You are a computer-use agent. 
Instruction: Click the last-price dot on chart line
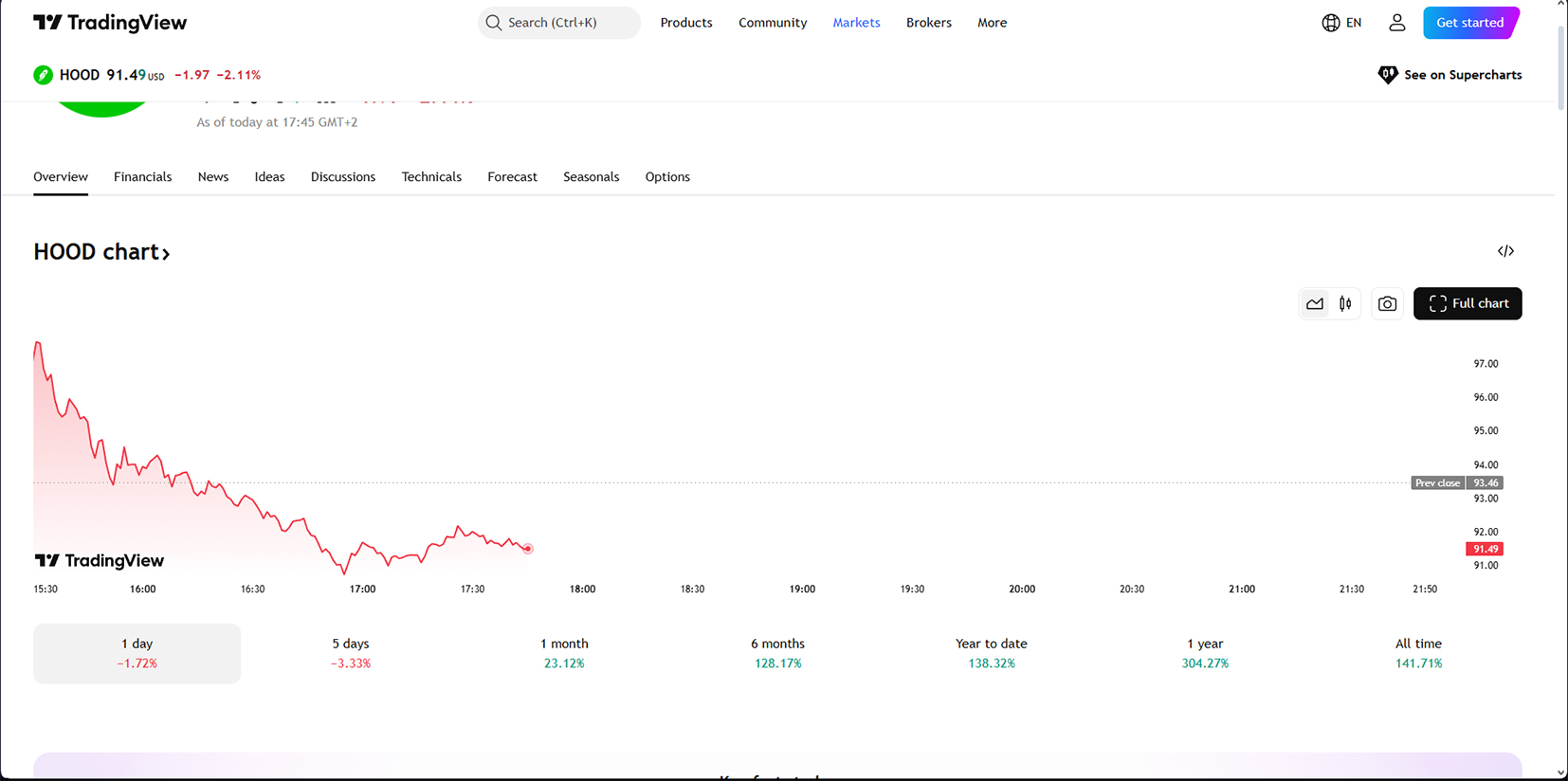[x=528, y=549]
